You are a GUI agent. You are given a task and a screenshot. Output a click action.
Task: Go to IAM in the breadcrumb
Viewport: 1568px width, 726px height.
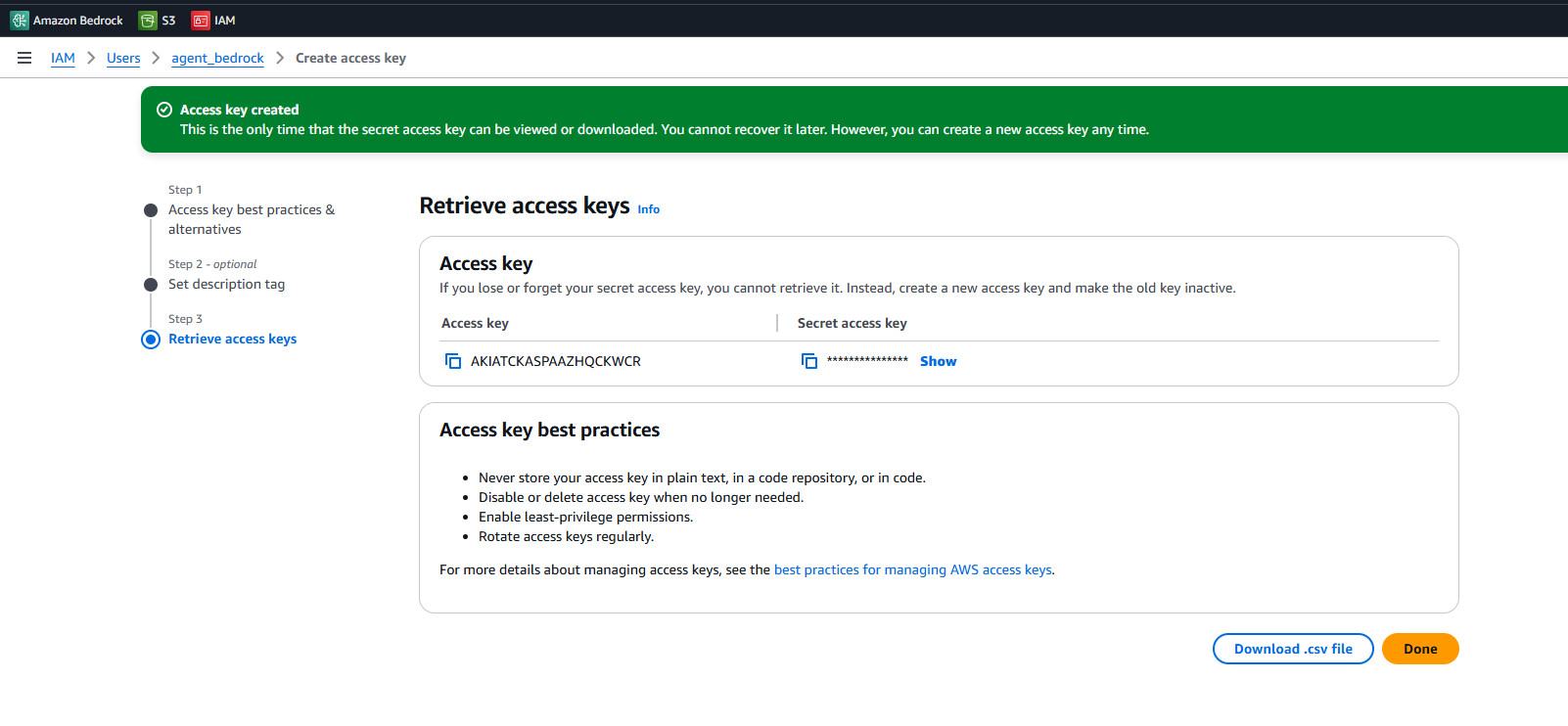[x=63, y=58]
